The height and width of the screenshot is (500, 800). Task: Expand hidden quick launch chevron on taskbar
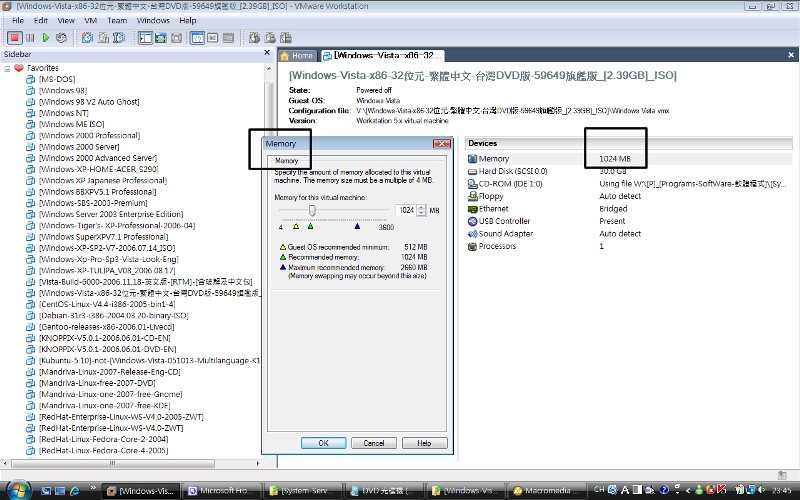point(93,489)
